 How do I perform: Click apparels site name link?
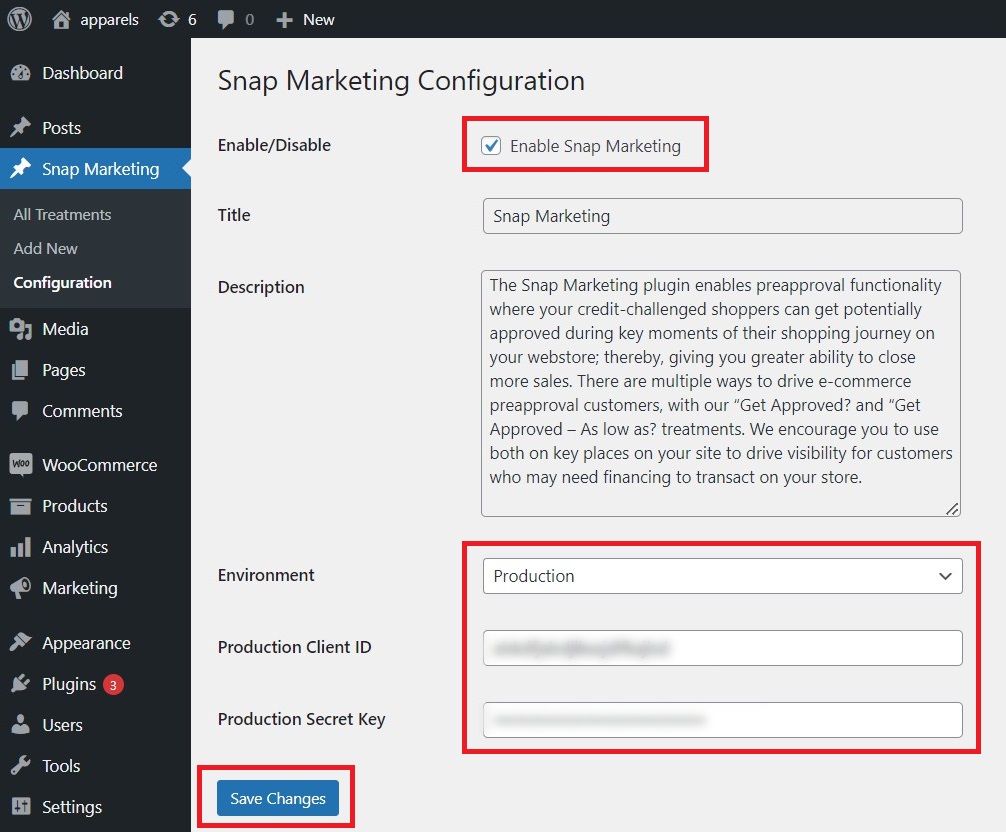[x=109, y=20]
